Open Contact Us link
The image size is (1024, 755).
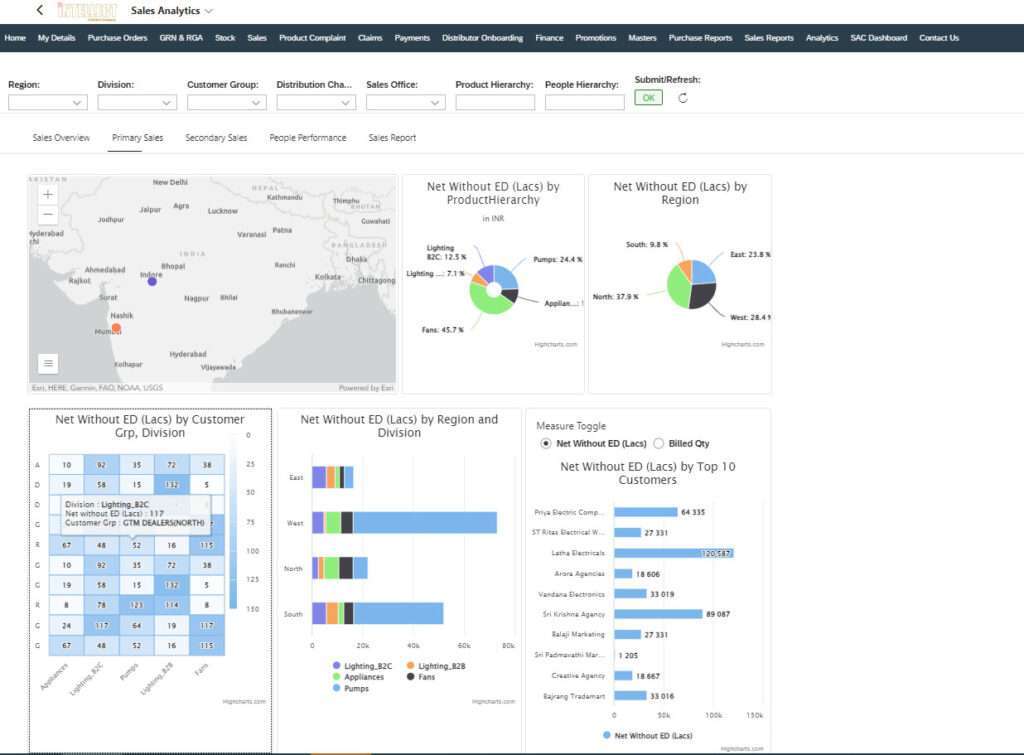(938, 38)
